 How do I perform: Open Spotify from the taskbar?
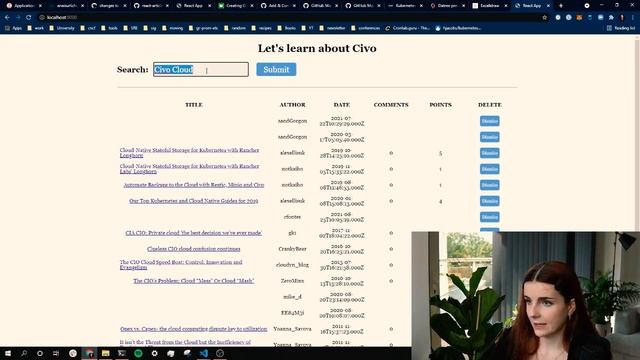pyautogui.click(x=138, y=353)
